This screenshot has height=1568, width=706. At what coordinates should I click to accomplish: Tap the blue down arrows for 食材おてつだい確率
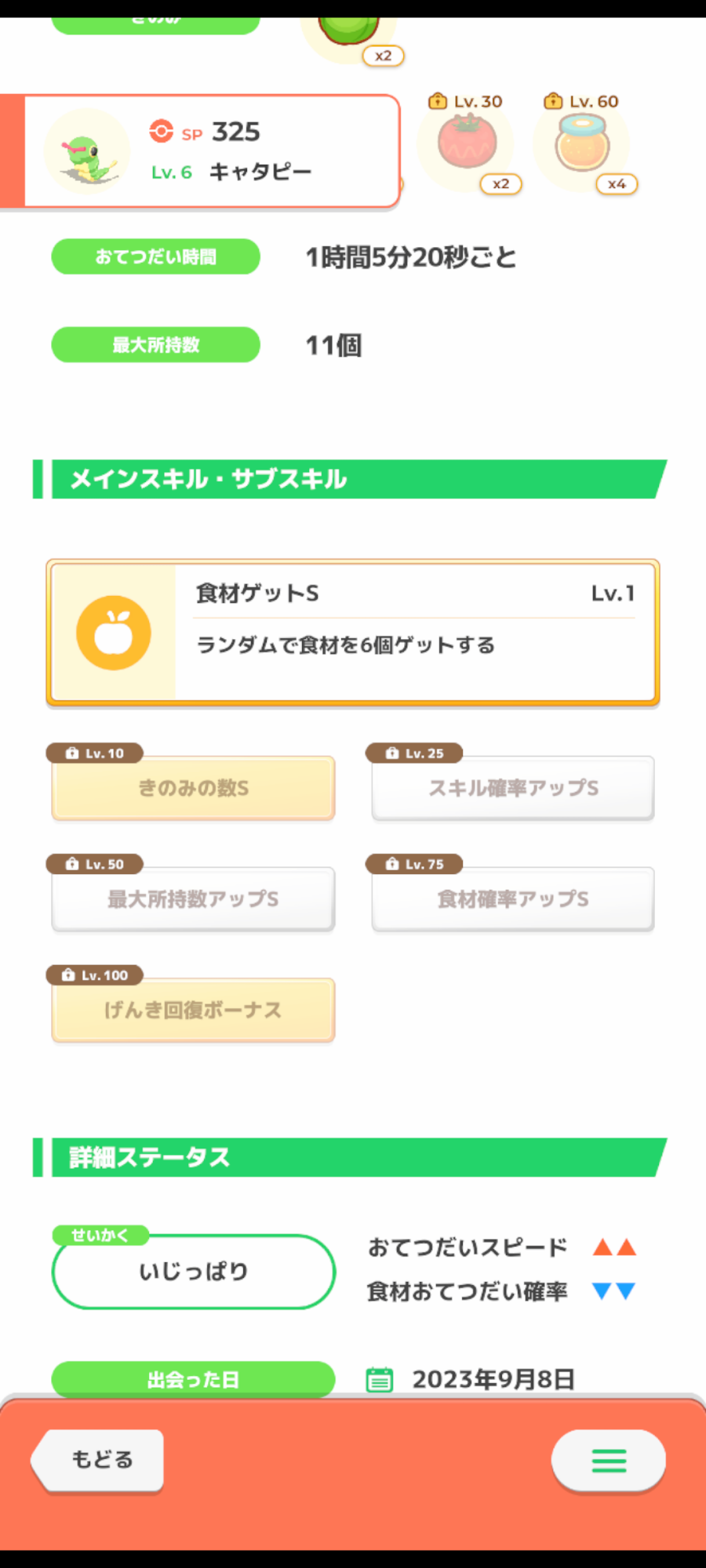(x=614, y=1291)
